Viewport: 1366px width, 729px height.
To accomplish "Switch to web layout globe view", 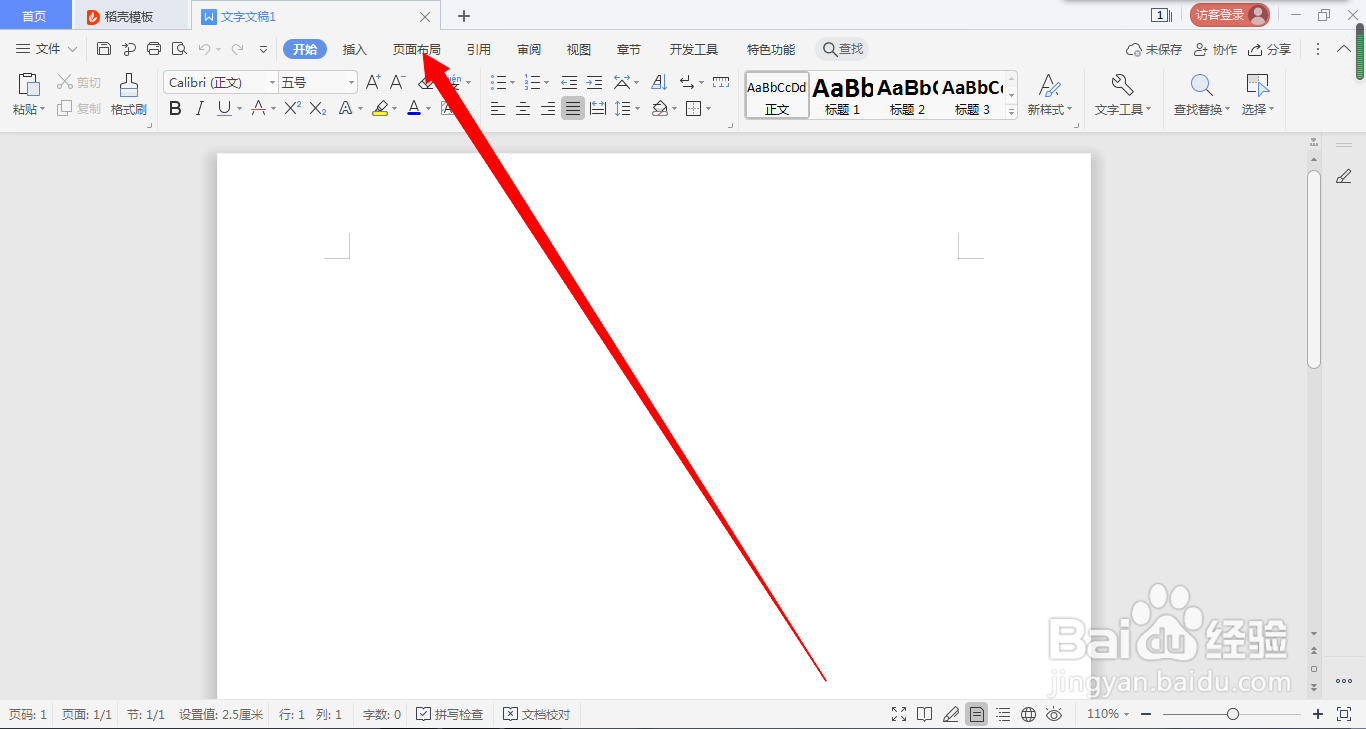I will click(x=1028, y=714).
